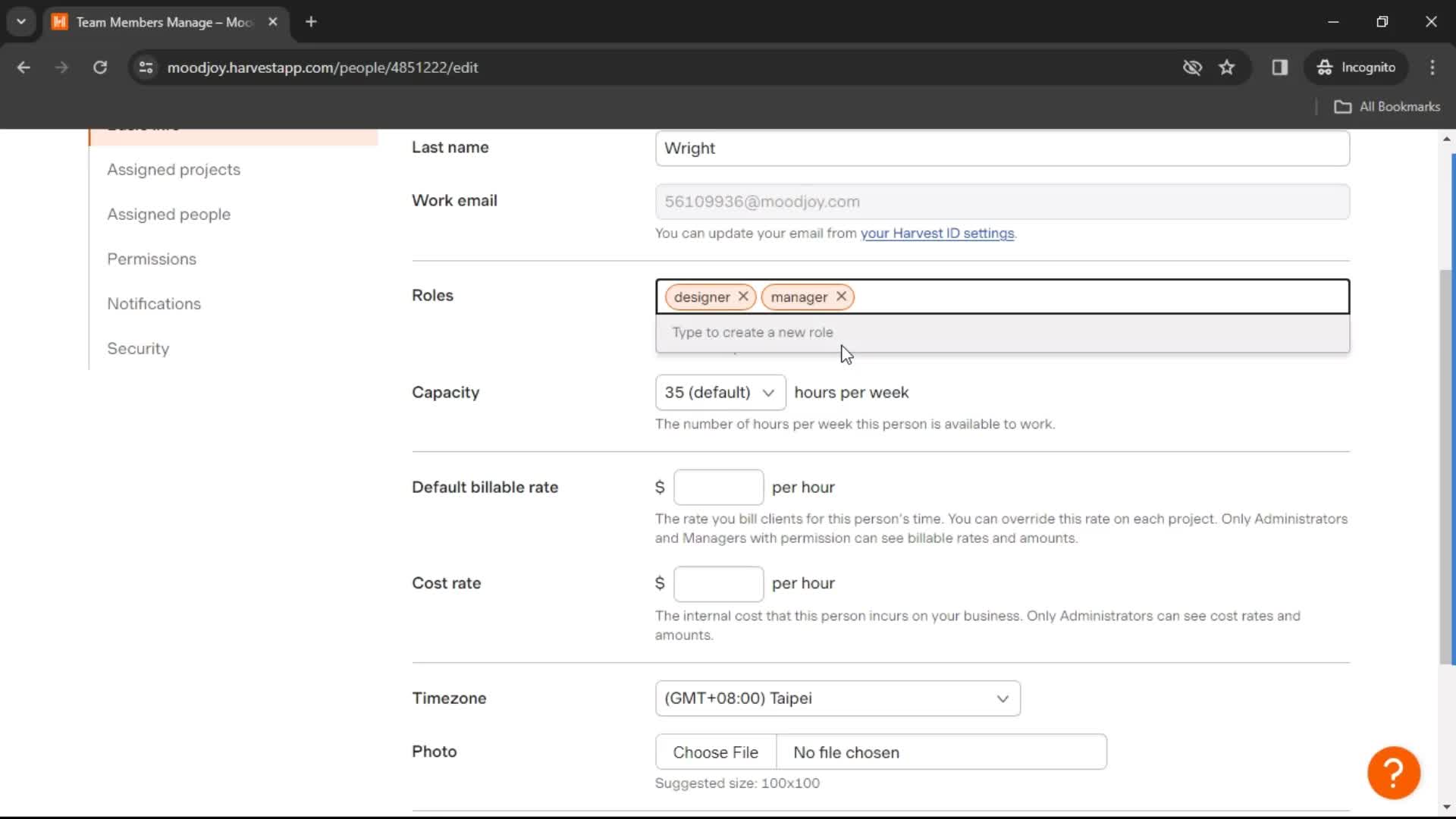Open the Timezone dropdown
The width and height of the screenshot is (1456, 819).
(837, 698)
